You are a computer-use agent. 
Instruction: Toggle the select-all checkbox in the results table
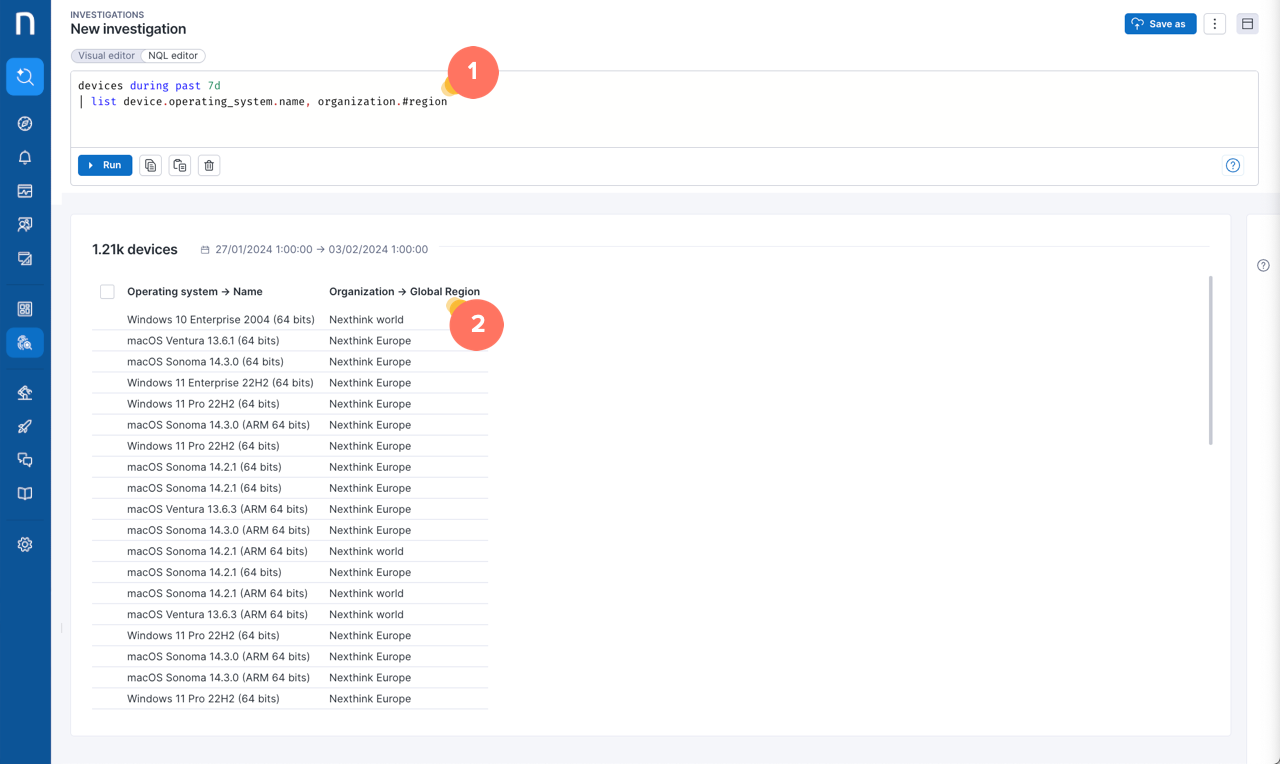point(107,291)
